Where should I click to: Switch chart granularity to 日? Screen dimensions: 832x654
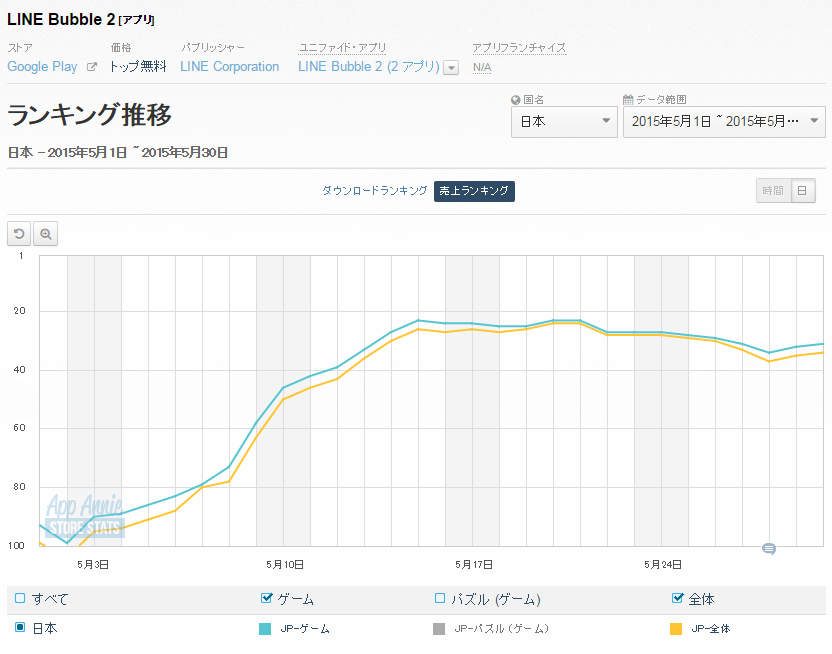tap(803, 191)
